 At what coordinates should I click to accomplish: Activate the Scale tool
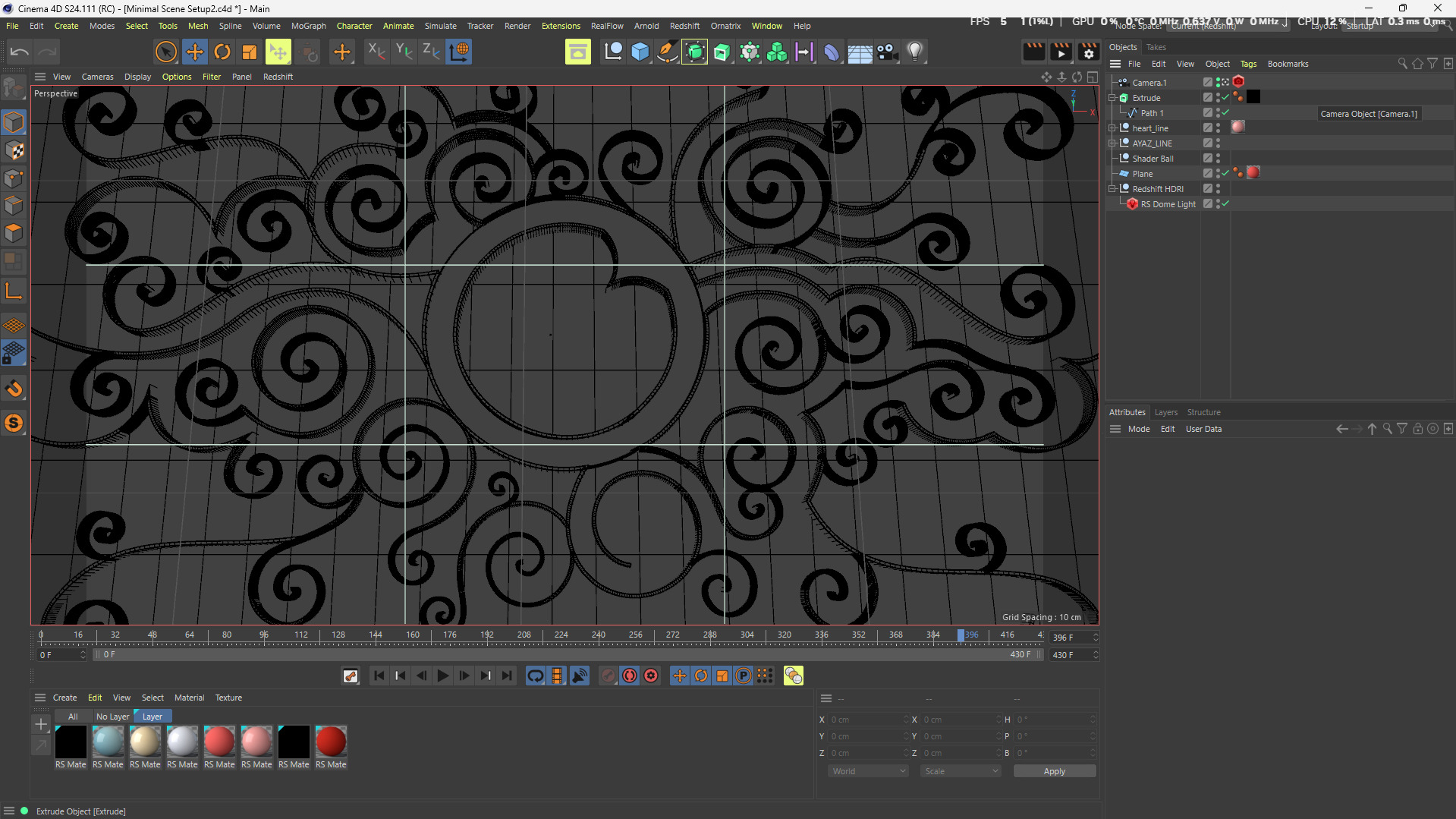click(x=250, y=52)
